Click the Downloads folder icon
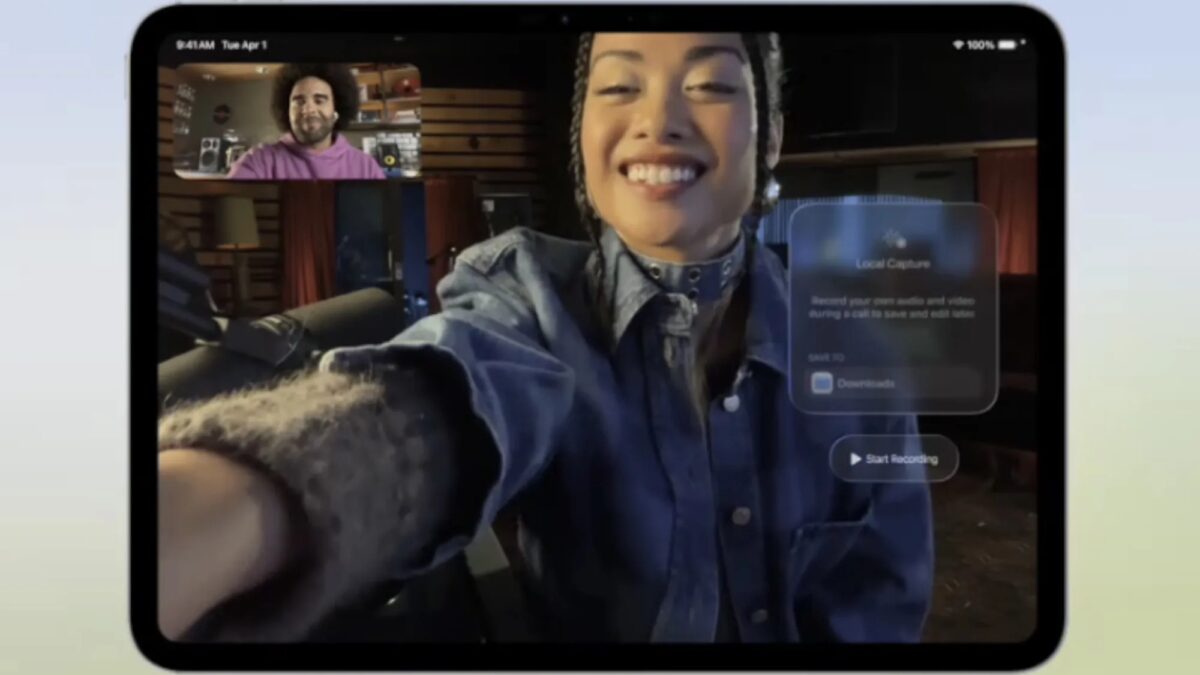1200x675 pixels. coord(822,383)
